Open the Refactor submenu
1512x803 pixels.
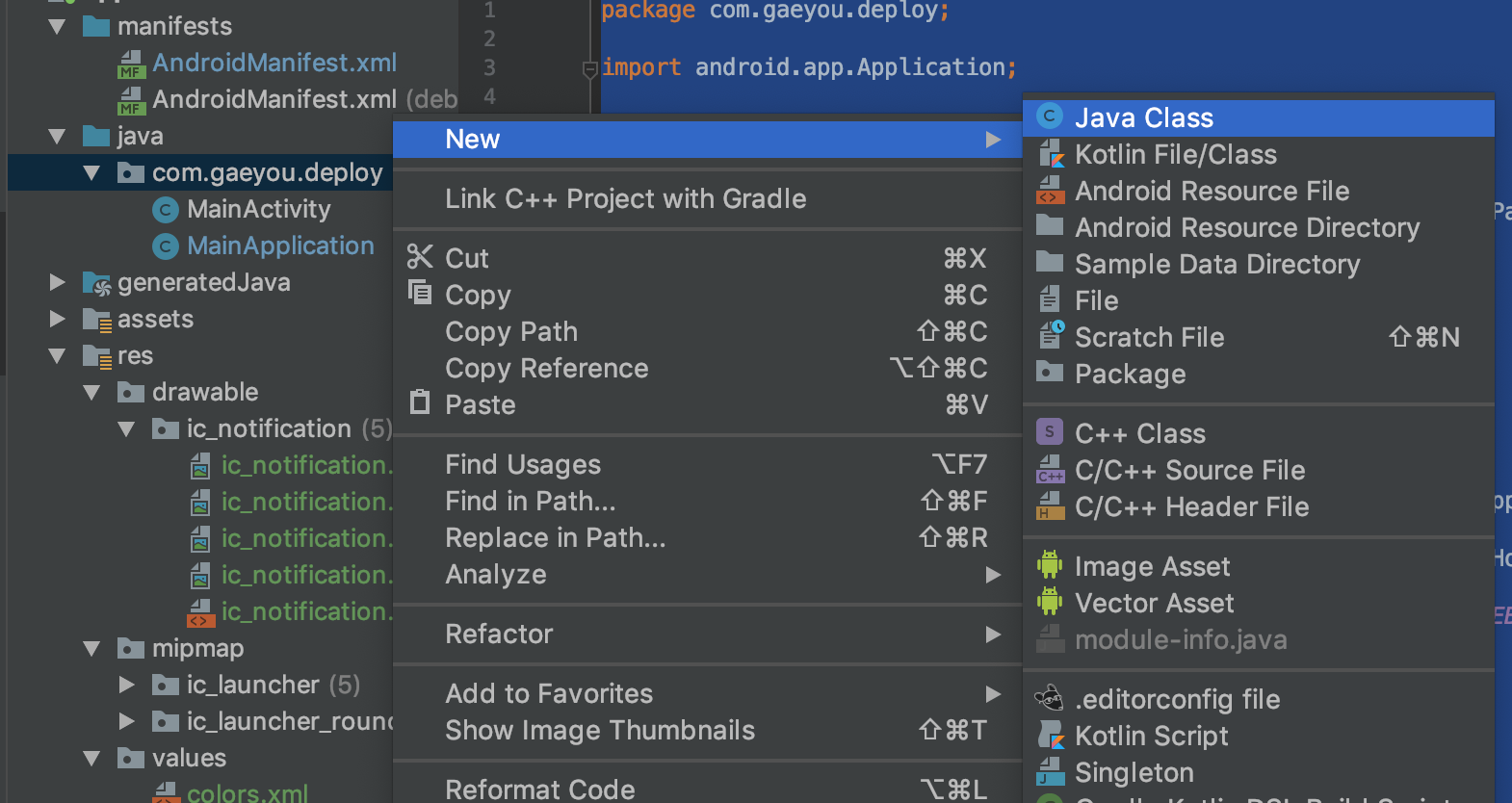499,635
